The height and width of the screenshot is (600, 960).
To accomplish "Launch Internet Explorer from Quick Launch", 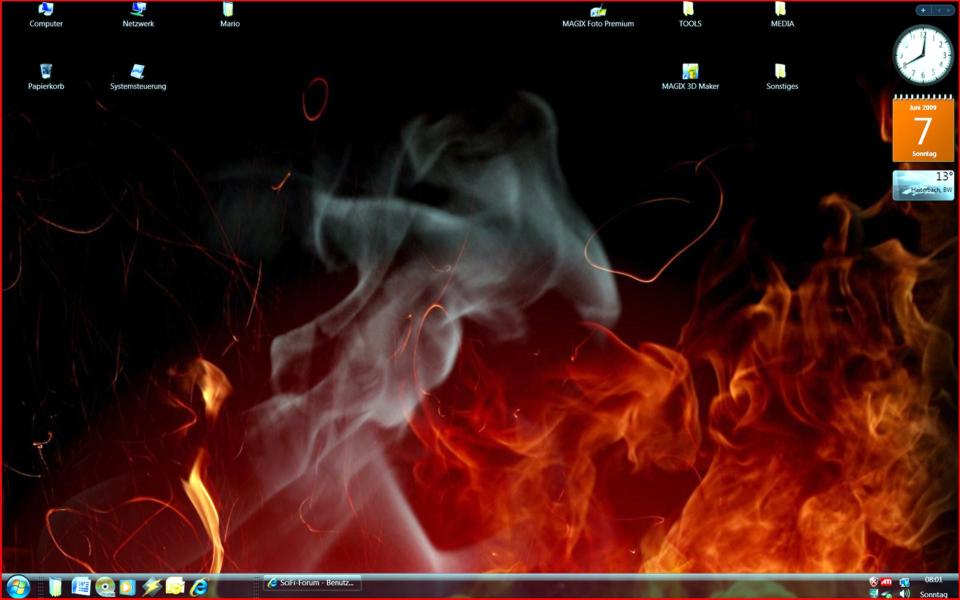I will coord(199,586).
